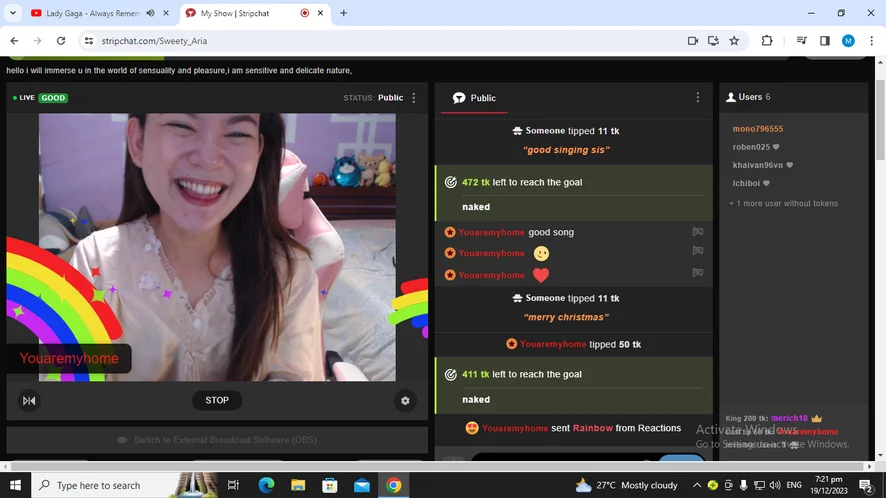Click the camera indicator in address bar
The width and height of the screenshot is (886, 498).
pyautogui.click(x=692, y=41)
